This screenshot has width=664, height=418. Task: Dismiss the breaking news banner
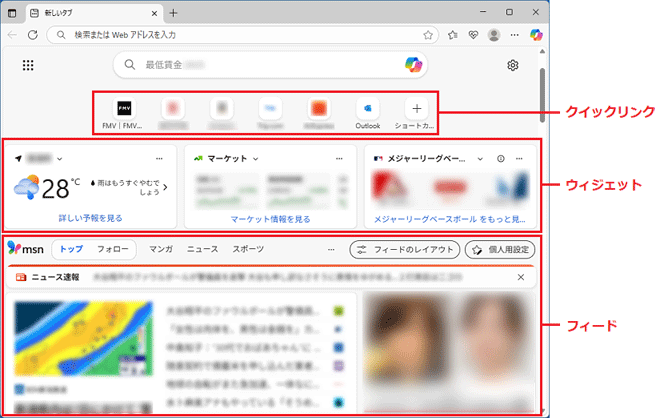(x=521, y=277)
